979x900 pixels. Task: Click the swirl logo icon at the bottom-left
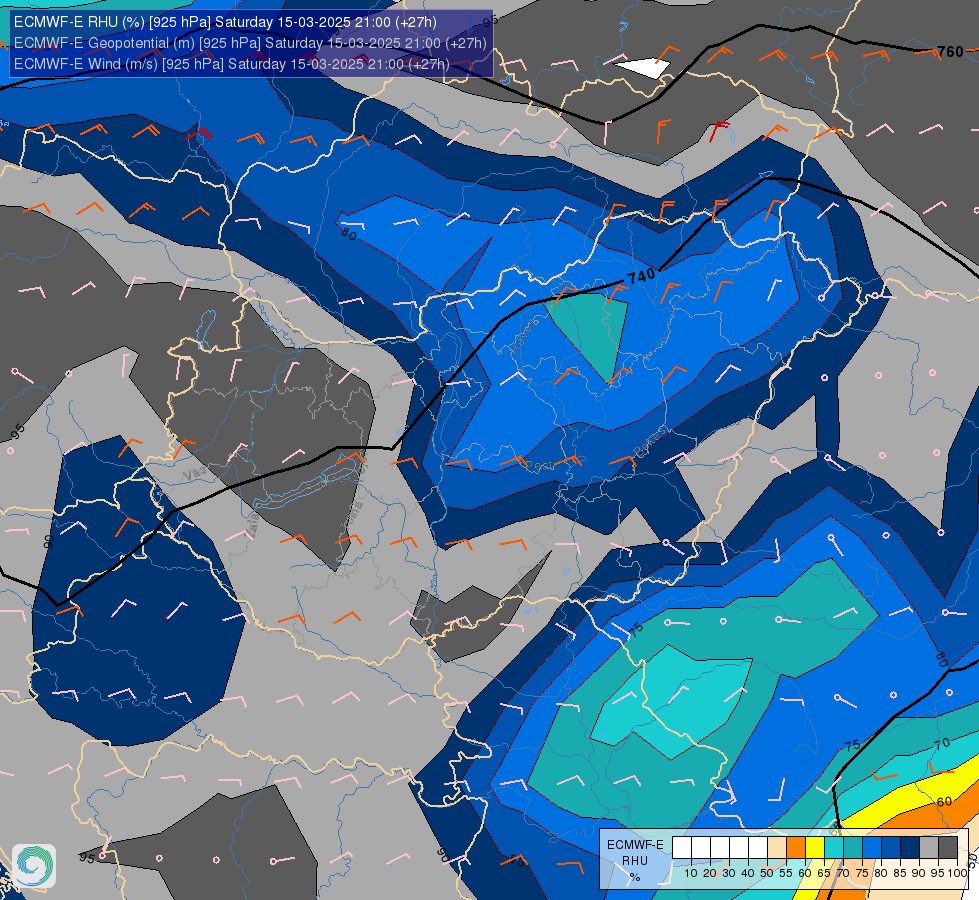pyautogui.click(x=34, y=866)
